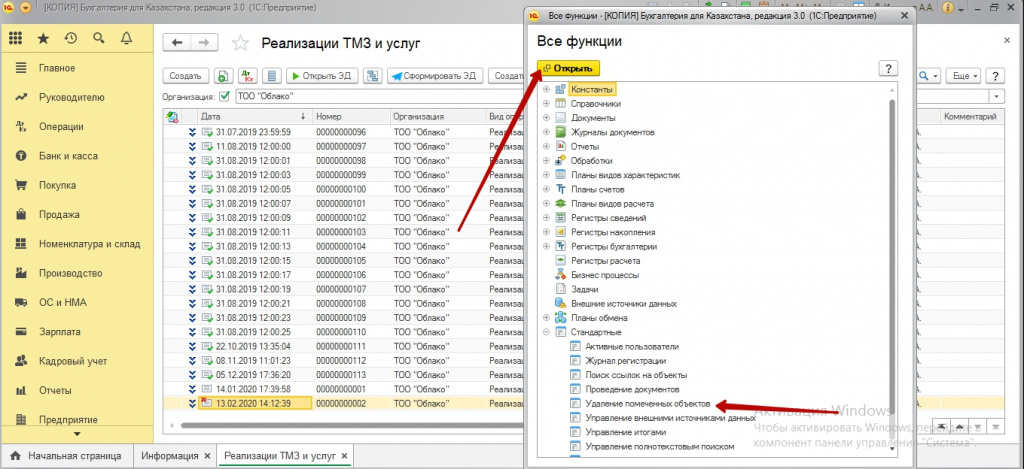The width and height of the screenshot is (1024, 469).
Task: Open the sections menu grid icon
Action: tap(15, 39)
